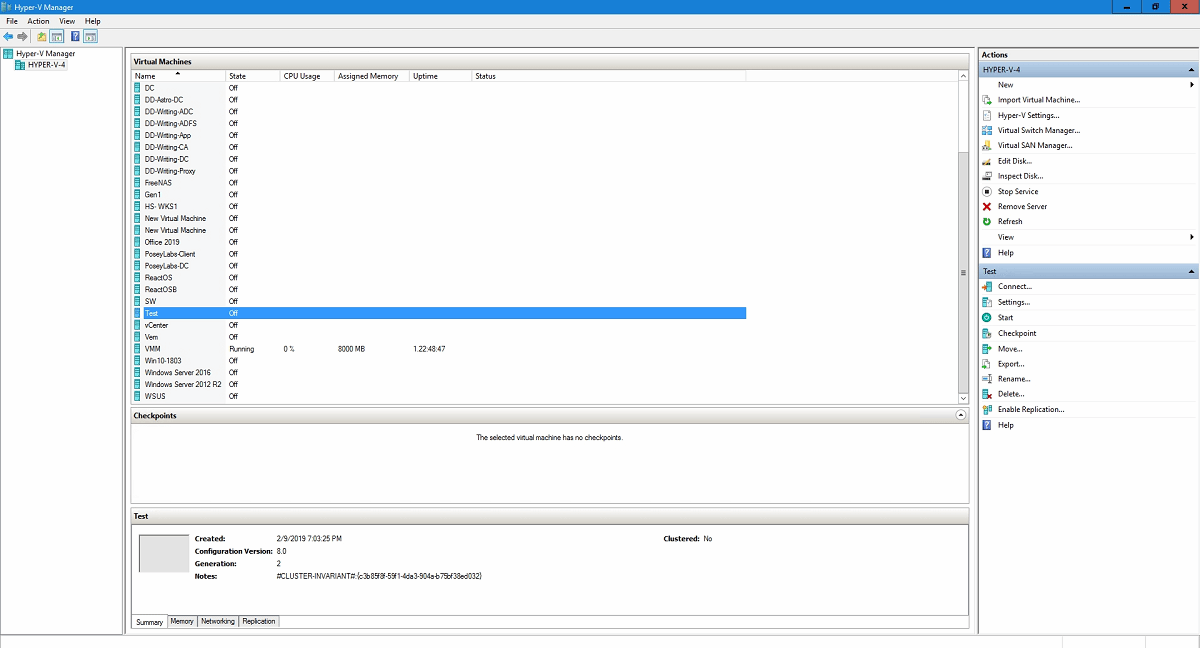This screenshot has width=1200, height=648.
Task: Refresh the HYPER-V-4 server
Action: point(1008,221)
